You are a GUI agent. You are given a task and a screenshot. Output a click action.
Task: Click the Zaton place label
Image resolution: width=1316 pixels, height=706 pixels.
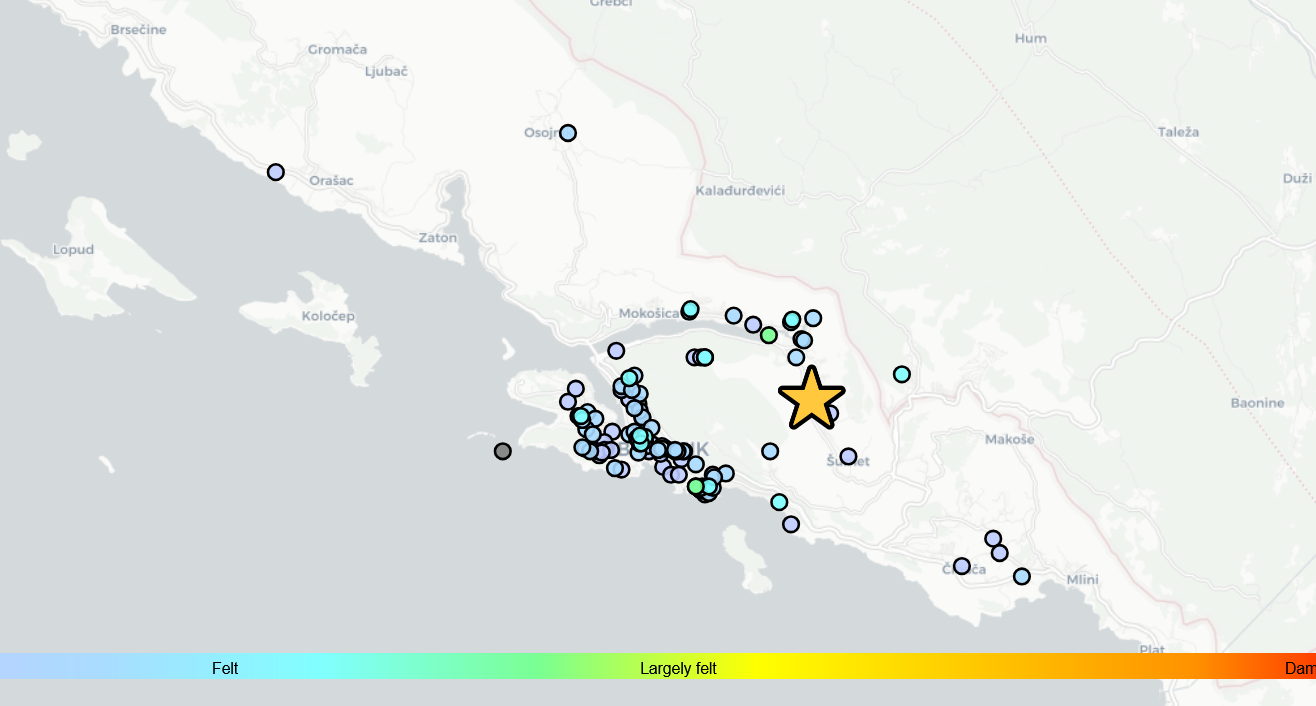(x=438, y=238)
